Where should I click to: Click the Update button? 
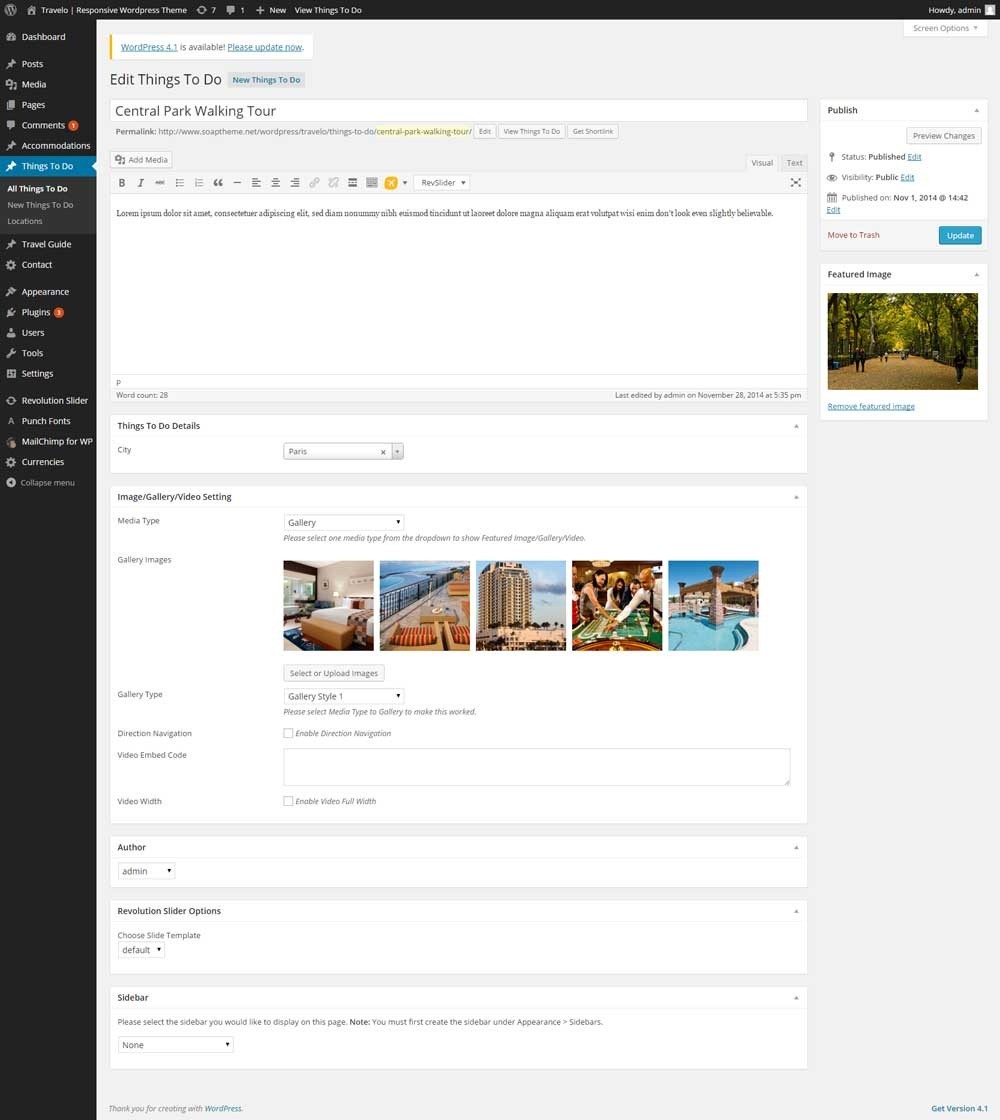(960, 236)
